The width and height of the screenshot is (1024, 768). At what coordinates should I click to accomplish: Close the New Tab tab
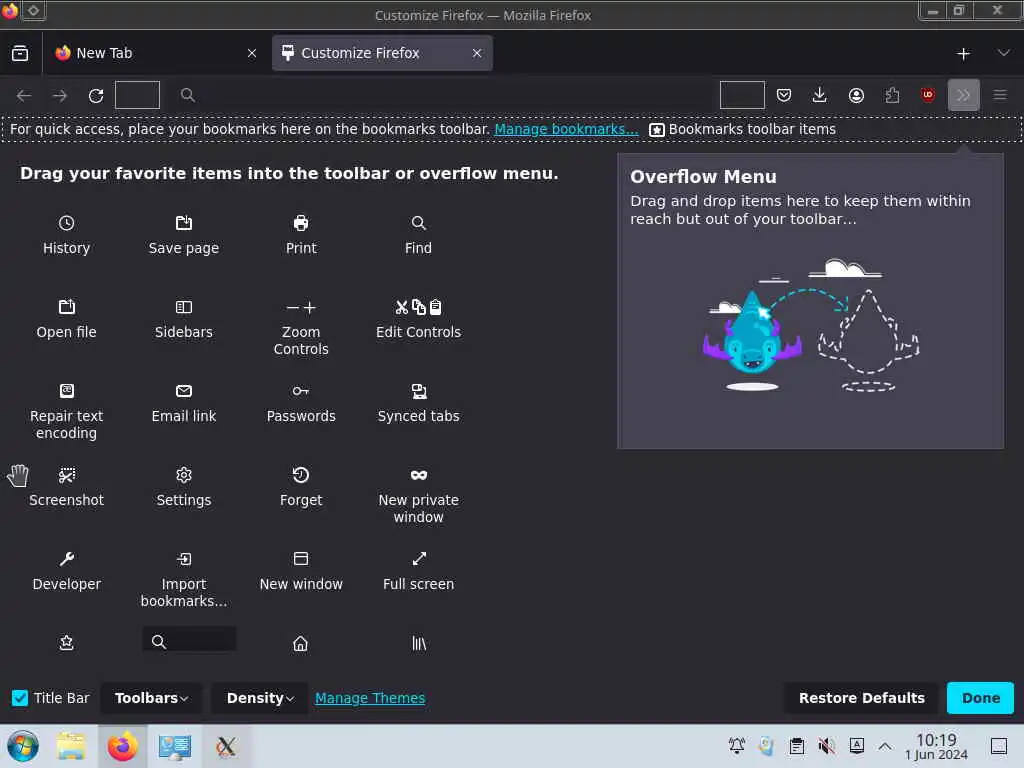click(x=252, y=54)
